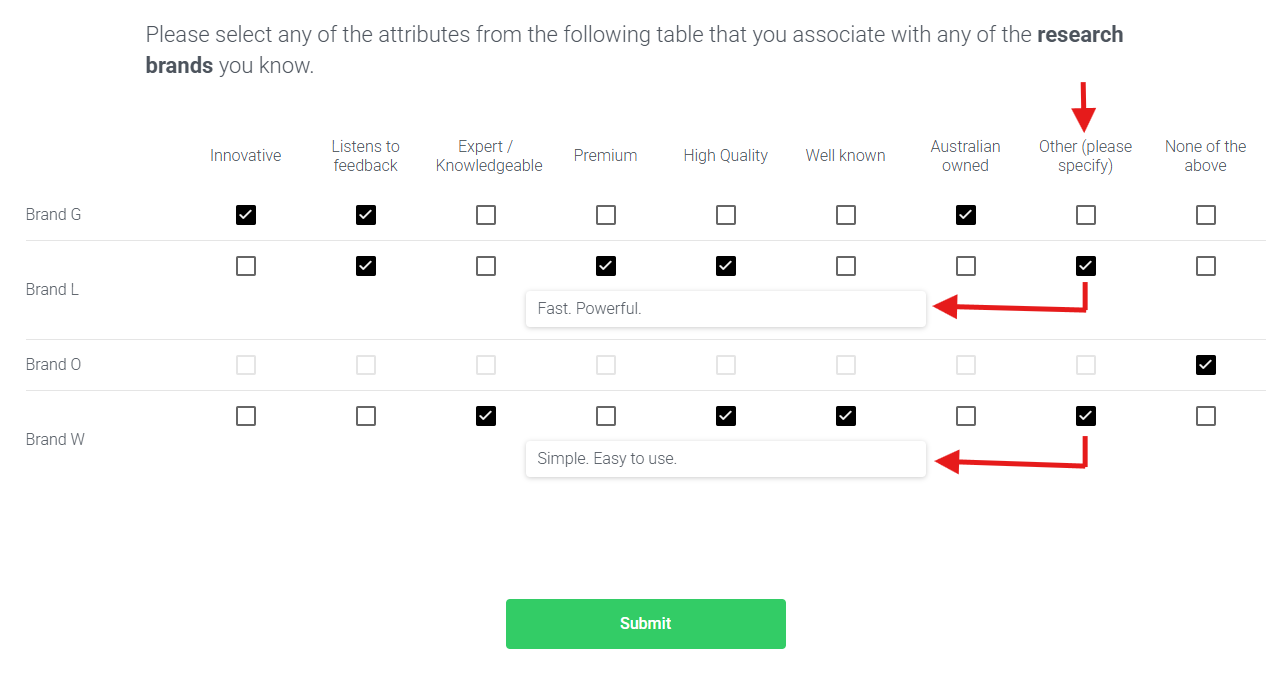Image resolution: width=1285 pixels, height=680 pixels.
Task: Check Expert / Knowledgeable for Brand G
Action: pyautogui.click(x=486, y=215)
